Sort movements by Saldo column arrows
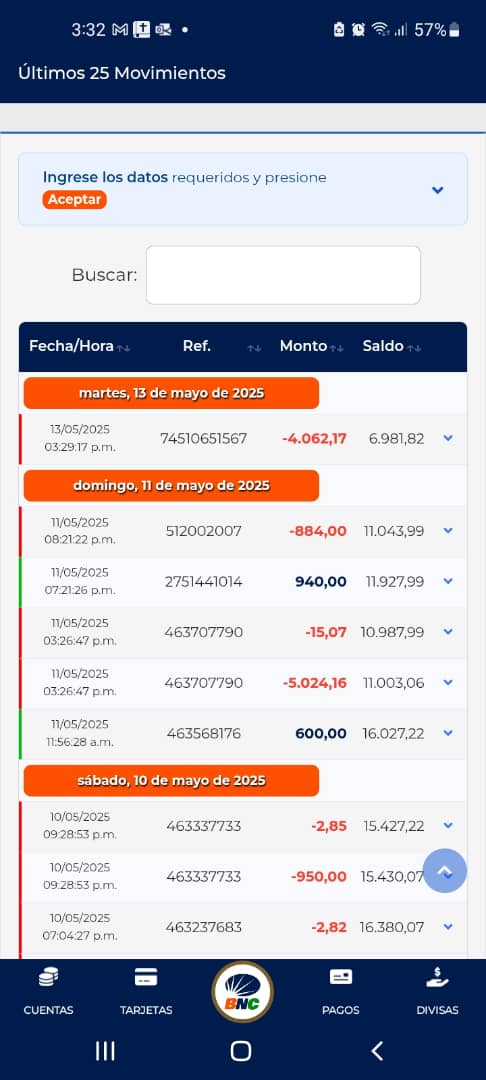The image size is (486, 1080). [x=414, y=349]
